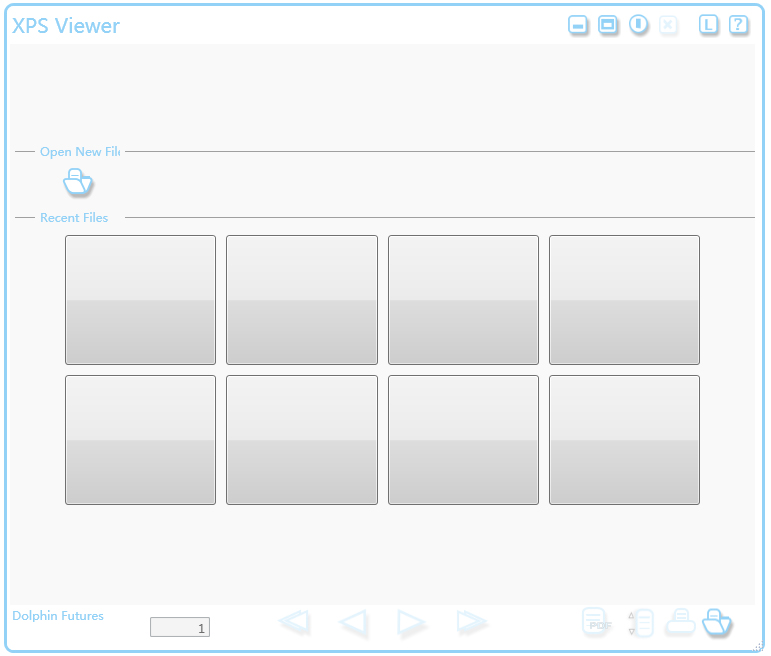771x656 pixels.
Task: Go to the previous page with single left arrow
Action: point(353,623)
